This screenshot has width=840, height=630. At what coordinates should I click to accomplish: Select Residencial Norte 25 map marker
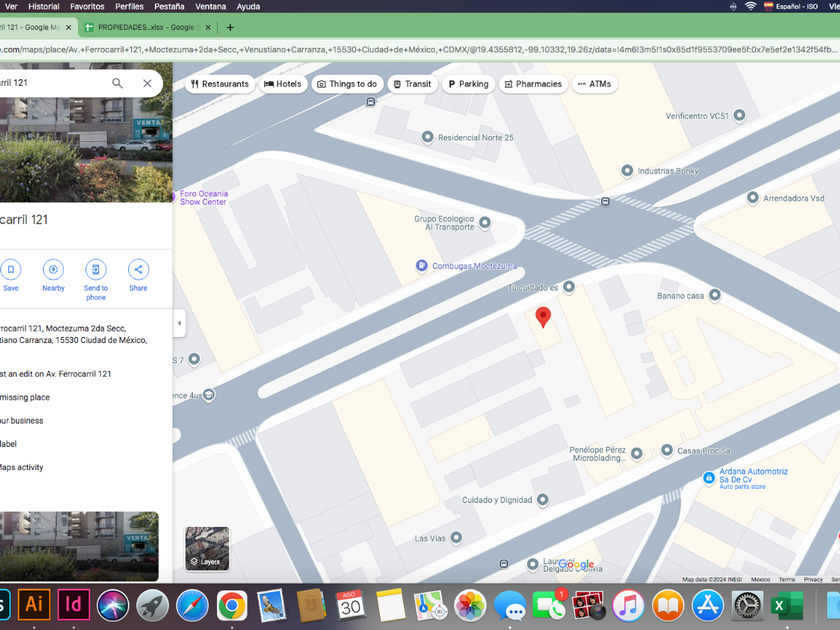427,137
